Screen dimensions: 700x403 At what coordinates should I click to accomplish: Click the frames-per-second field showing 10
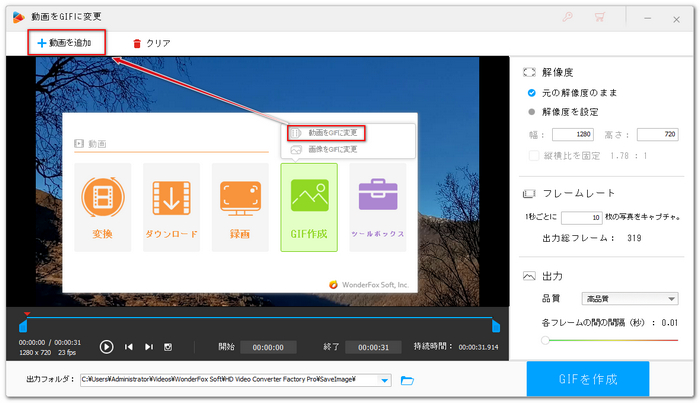(581, 217)
